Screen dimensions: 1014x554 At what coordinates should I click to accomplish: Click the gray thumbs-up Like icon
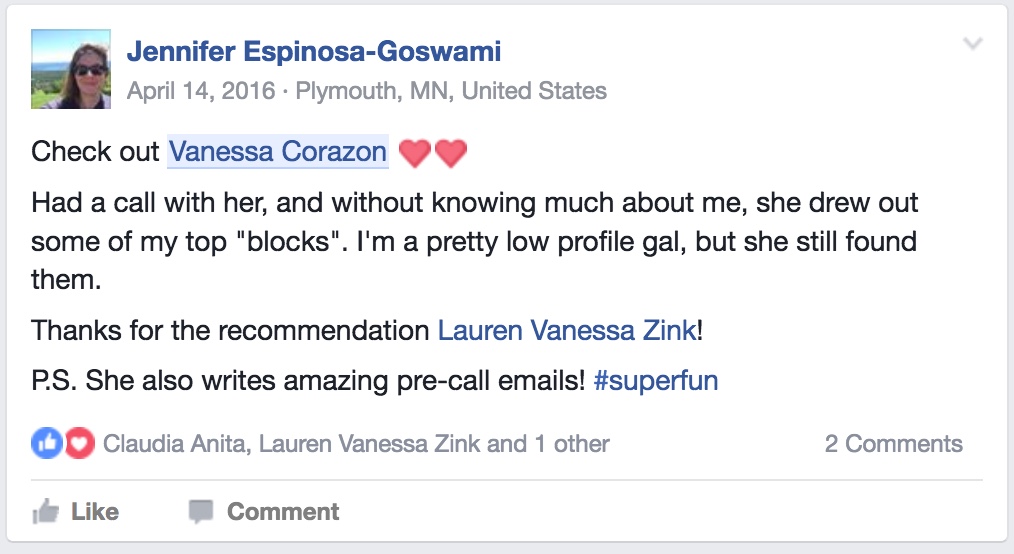pos(45,511)
